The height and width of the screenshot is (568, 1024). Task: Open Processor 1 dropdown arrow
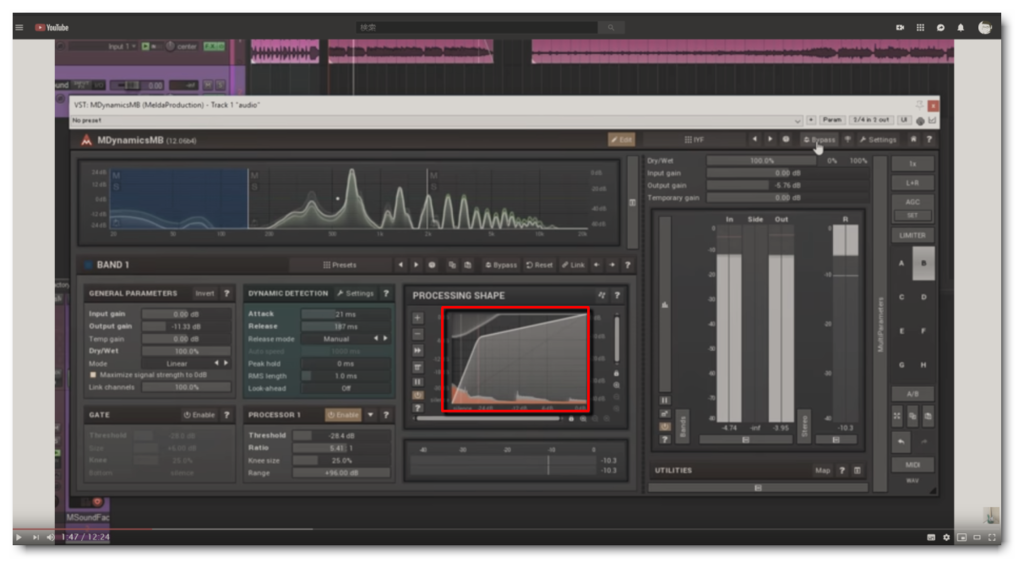[x=370, y=415]
